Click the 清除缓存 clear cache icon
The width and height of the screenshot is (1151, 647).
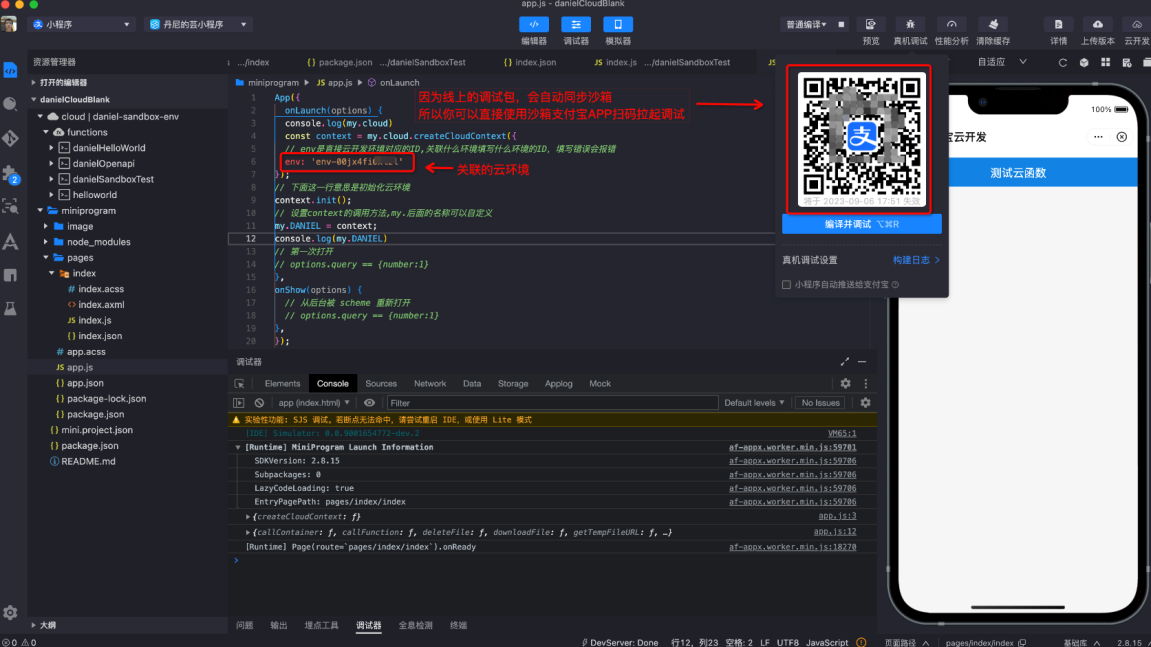click(x=993, y=24)
